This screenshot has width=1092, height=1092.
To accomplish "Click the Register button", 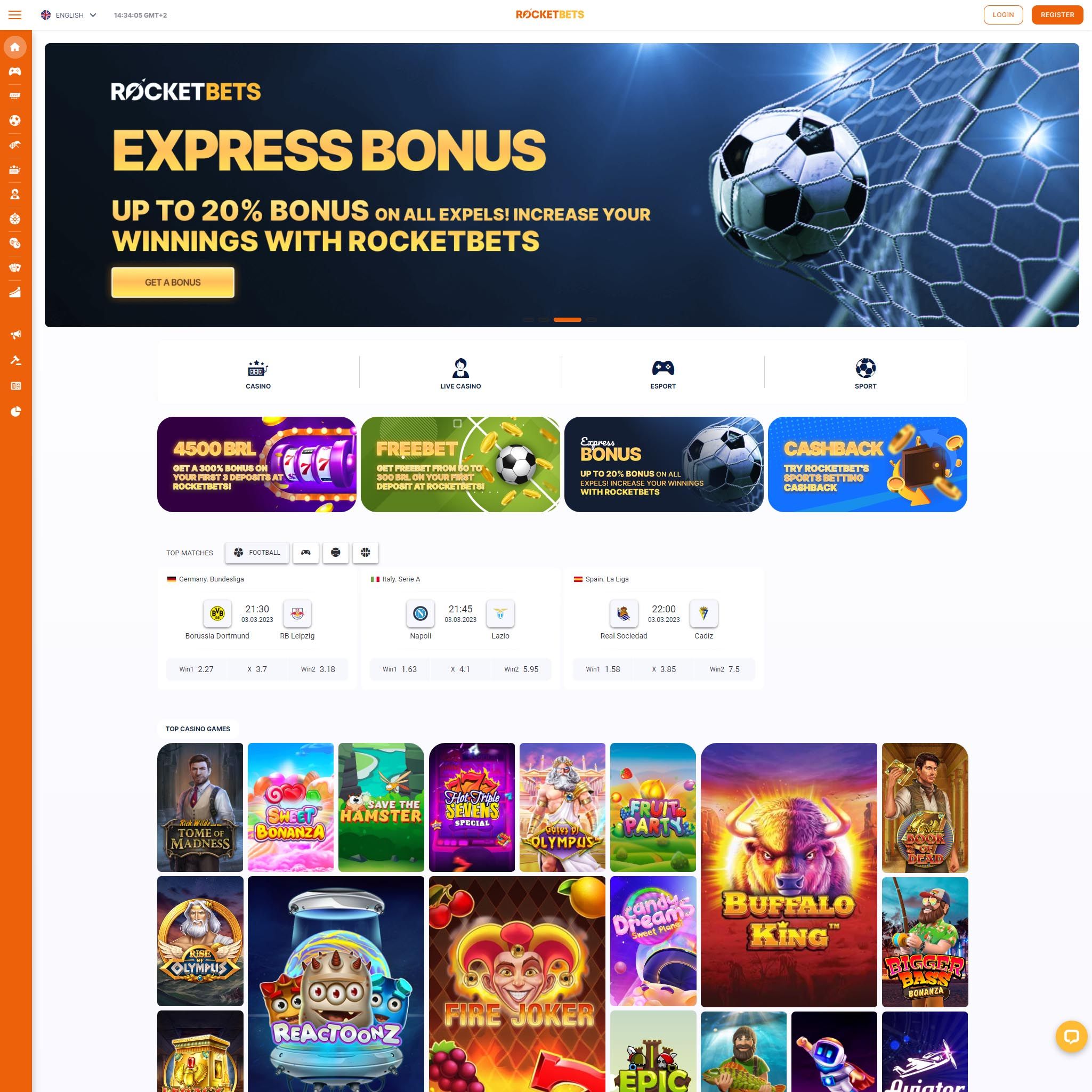I will point(1057,15).
